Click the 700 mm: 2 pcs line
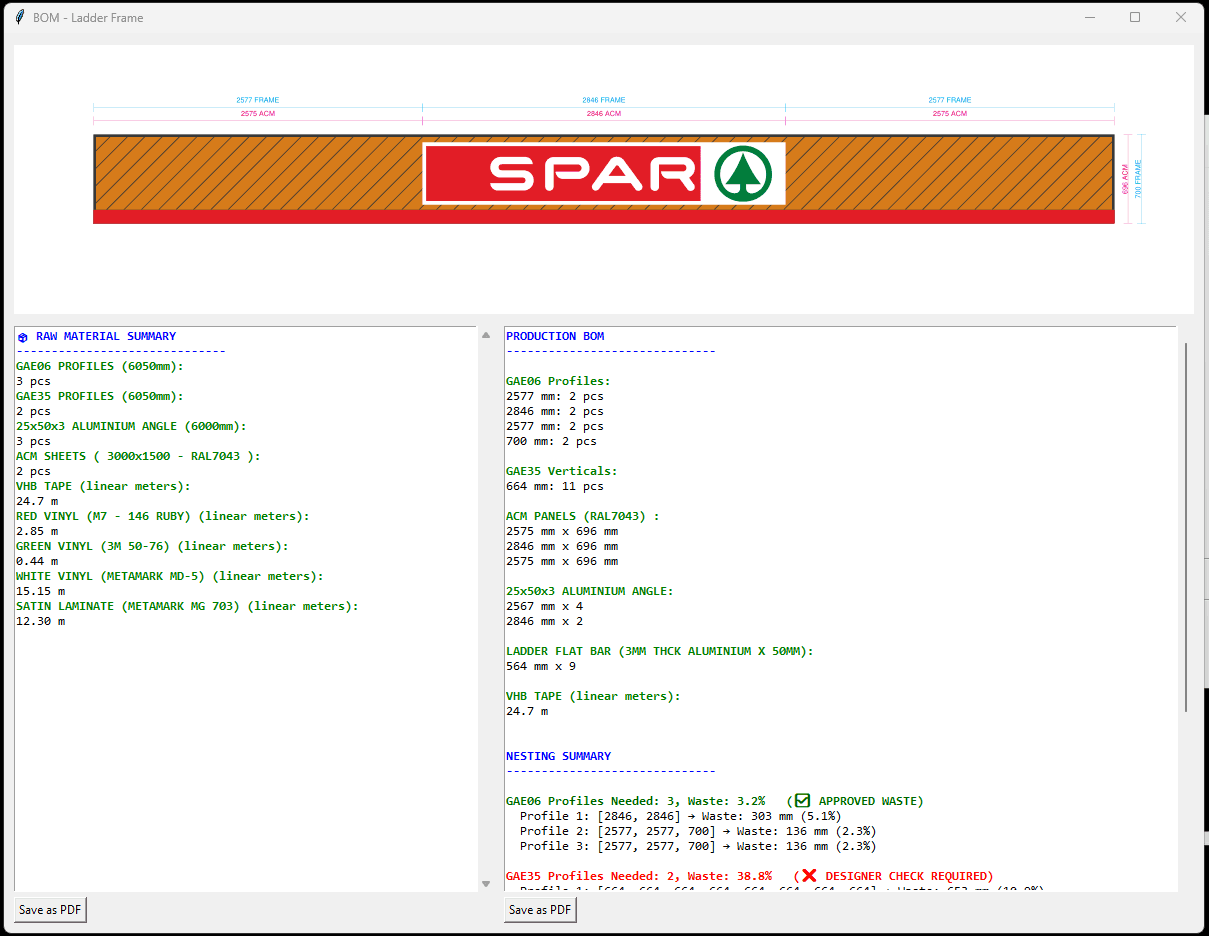Image resolution: width=1209 pixels, height=936 pixels. coord(551,441)
